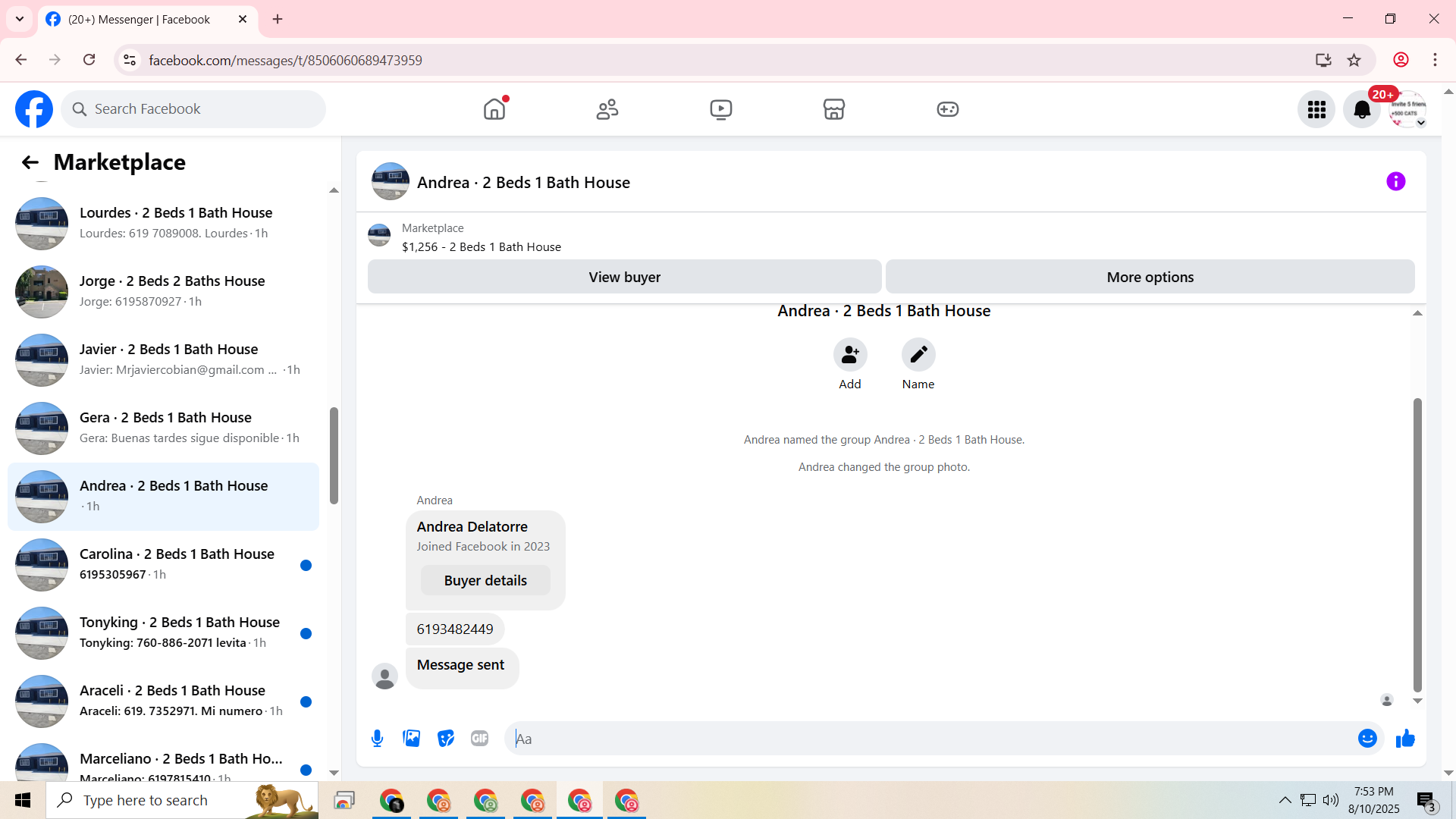Edit the group name with the pencil icon

(x=918, y=355)
